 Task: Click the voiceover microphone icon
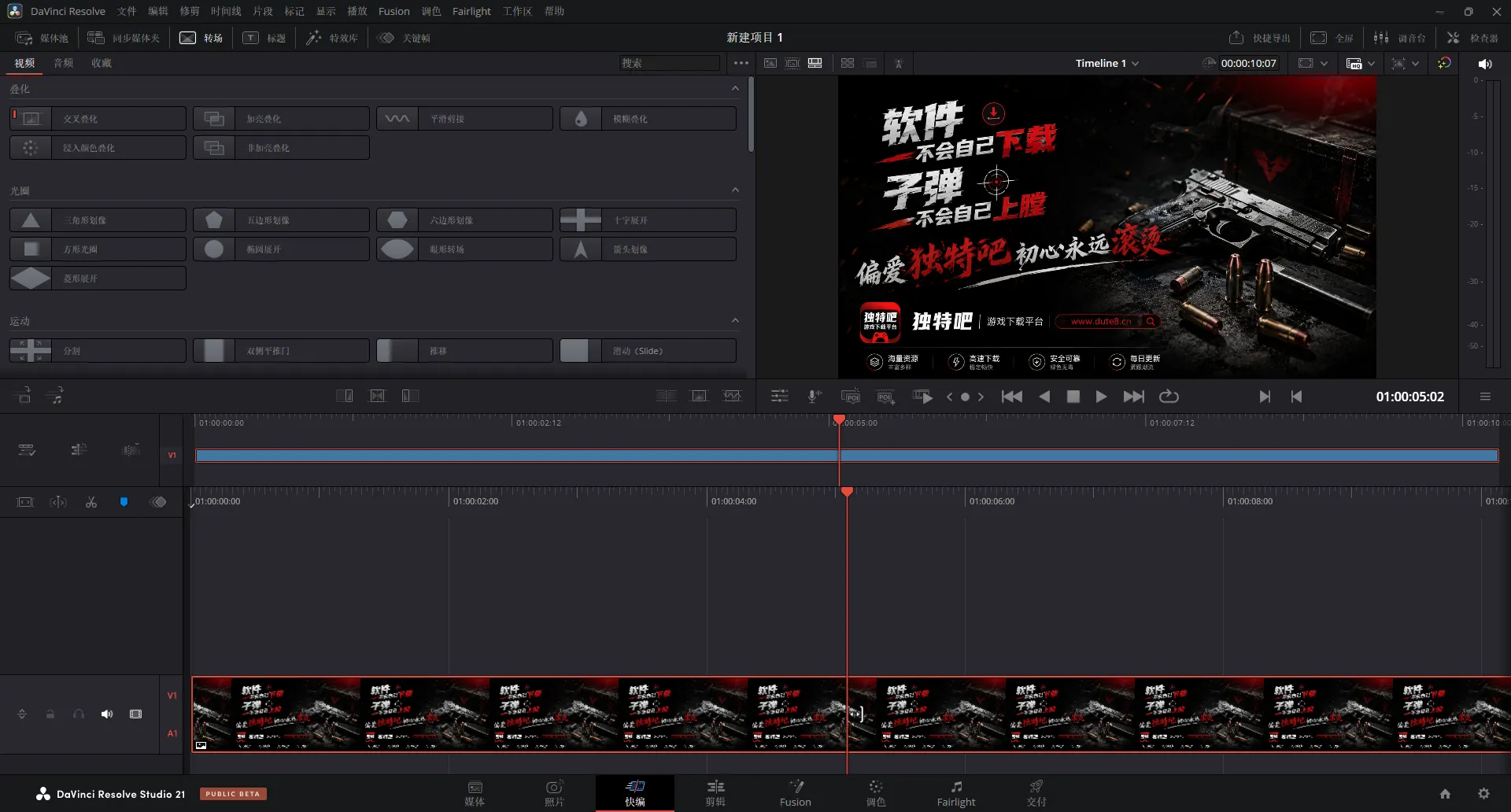815,397
